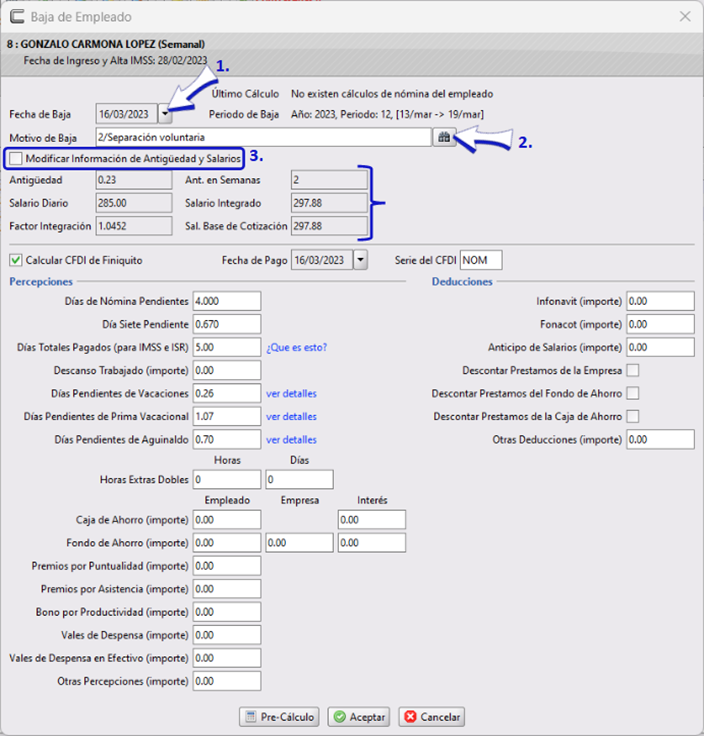Click the Aceptar button
The height and width of the screenshot is (736, 704).
click(x=359, y=717)
